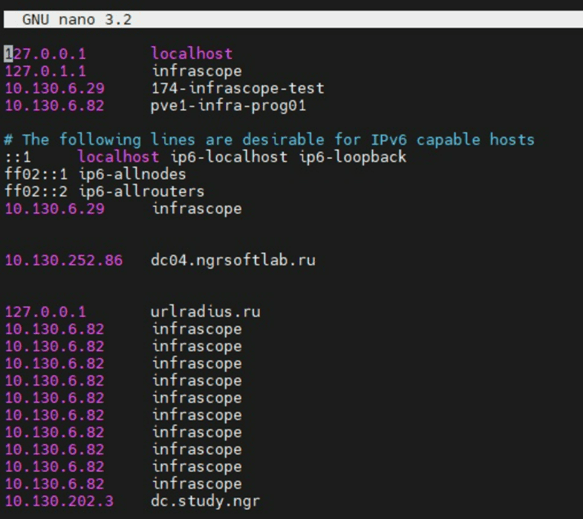The width and height of the screenshot is (583, 519).
Task: Click the word hosts ending the comment
Action: click(512, 140)
